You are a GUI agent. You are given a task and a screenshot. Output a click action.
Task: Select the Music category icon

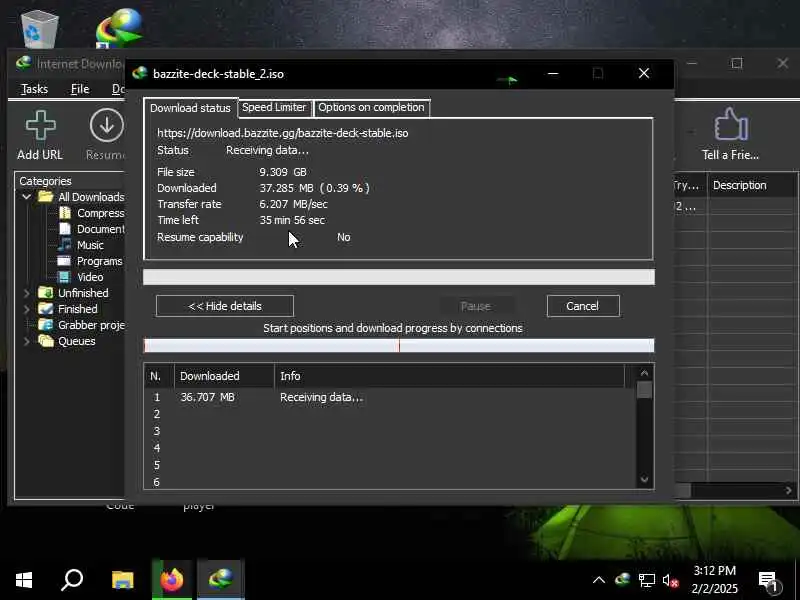tap(65, 244)
